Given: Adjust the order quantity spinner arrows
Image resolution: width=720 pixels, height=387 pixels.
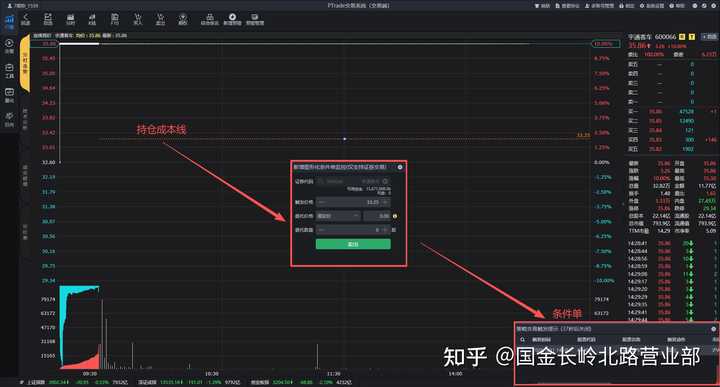Looking at the screenshot, I should pyautogui.click(x=385, y=230).
